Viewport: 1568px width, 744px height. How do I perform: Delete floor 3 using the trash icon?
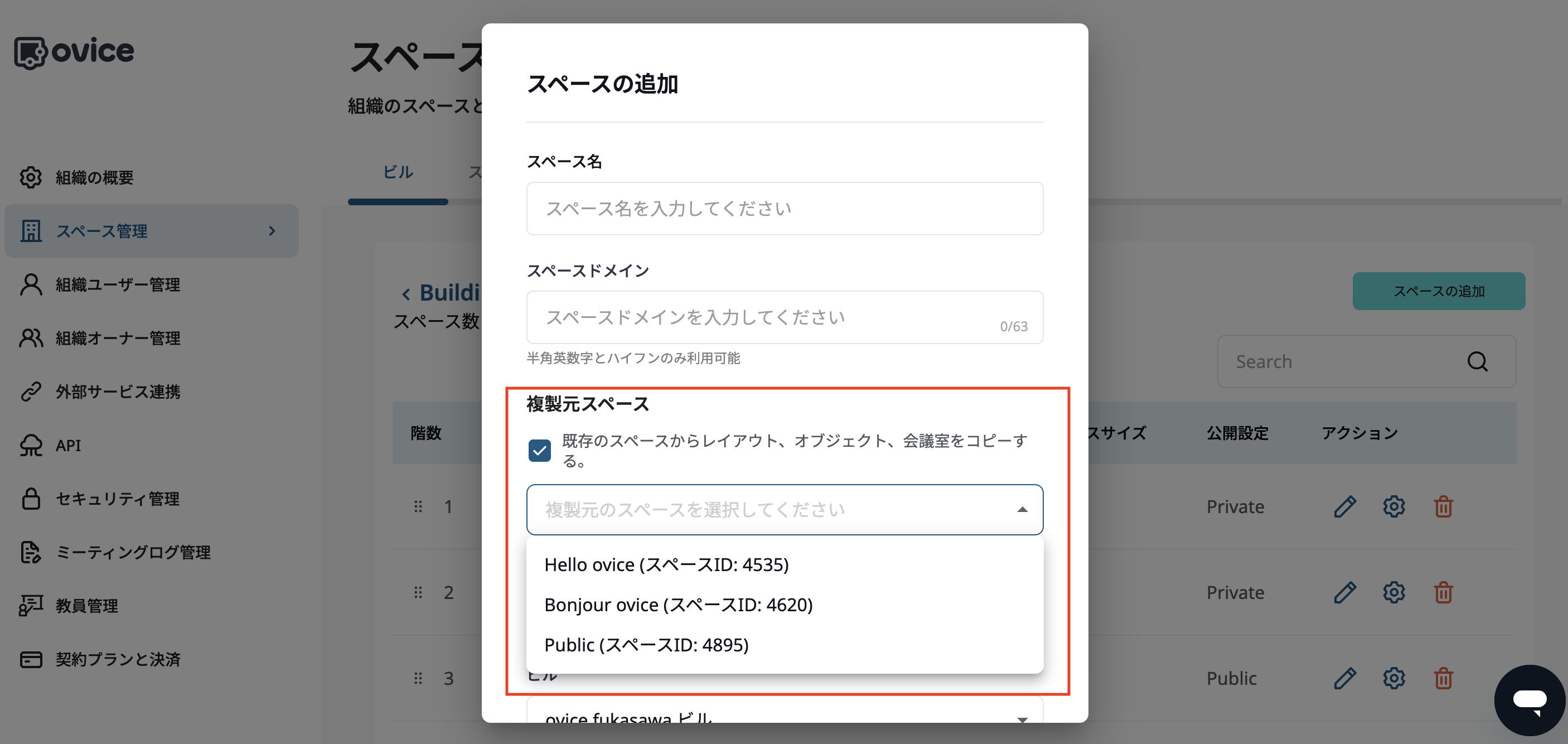[1443, 678]
